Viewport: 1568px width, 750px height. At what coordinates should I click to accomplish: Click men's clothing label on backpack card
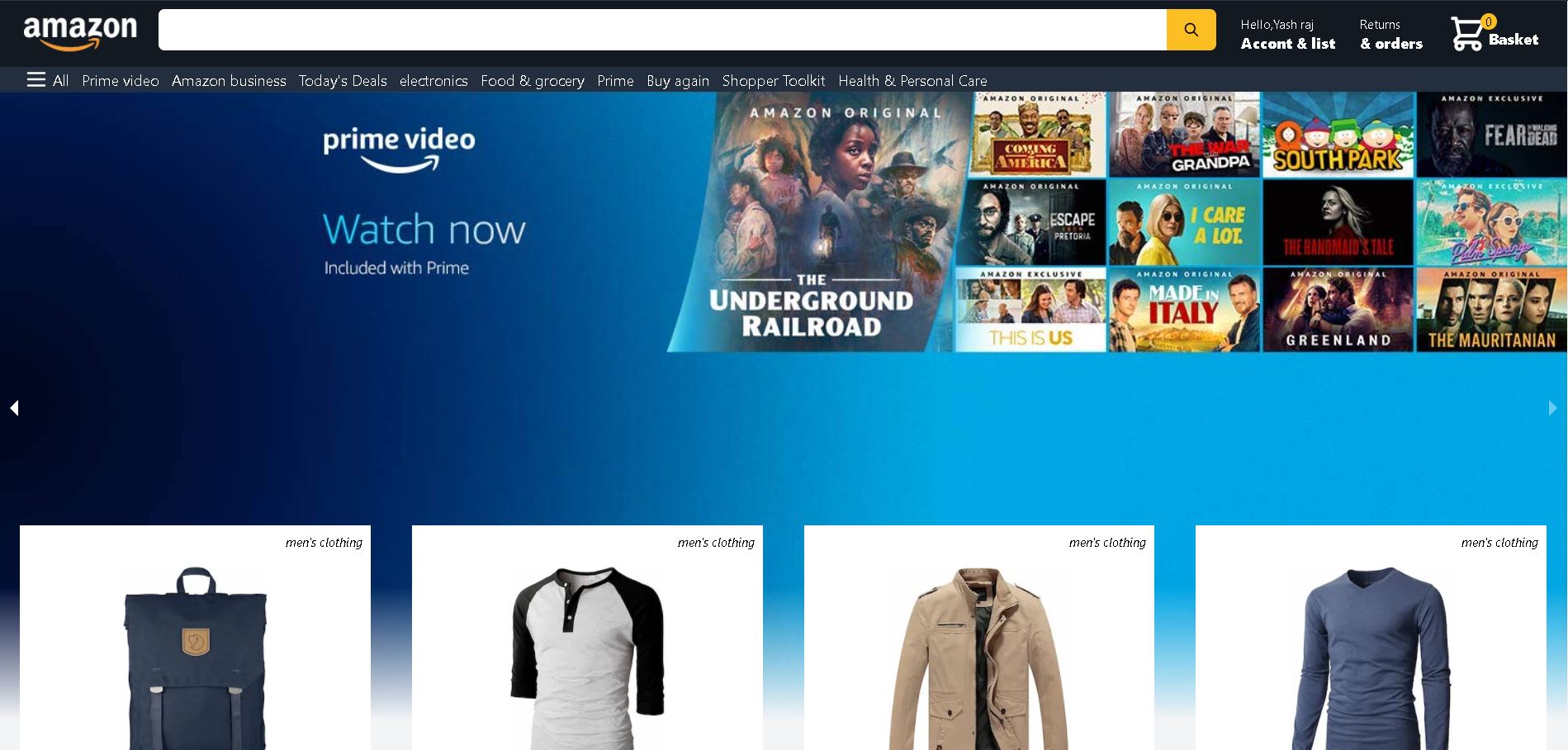(324, 543)
